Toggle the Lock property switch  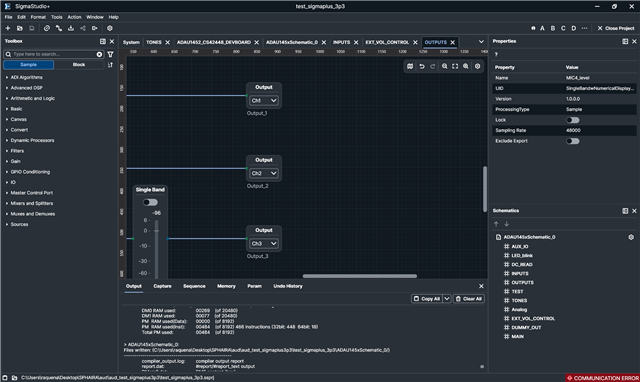(x=573, y=120)
